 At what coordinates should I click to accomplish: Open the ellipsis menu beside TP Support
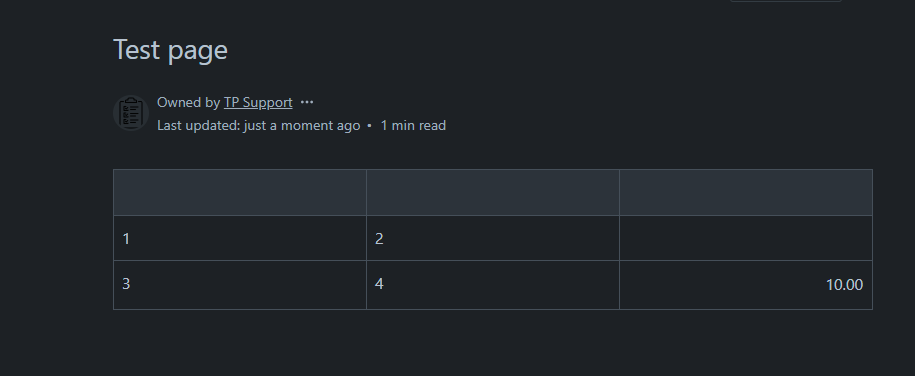click(307, 102)
